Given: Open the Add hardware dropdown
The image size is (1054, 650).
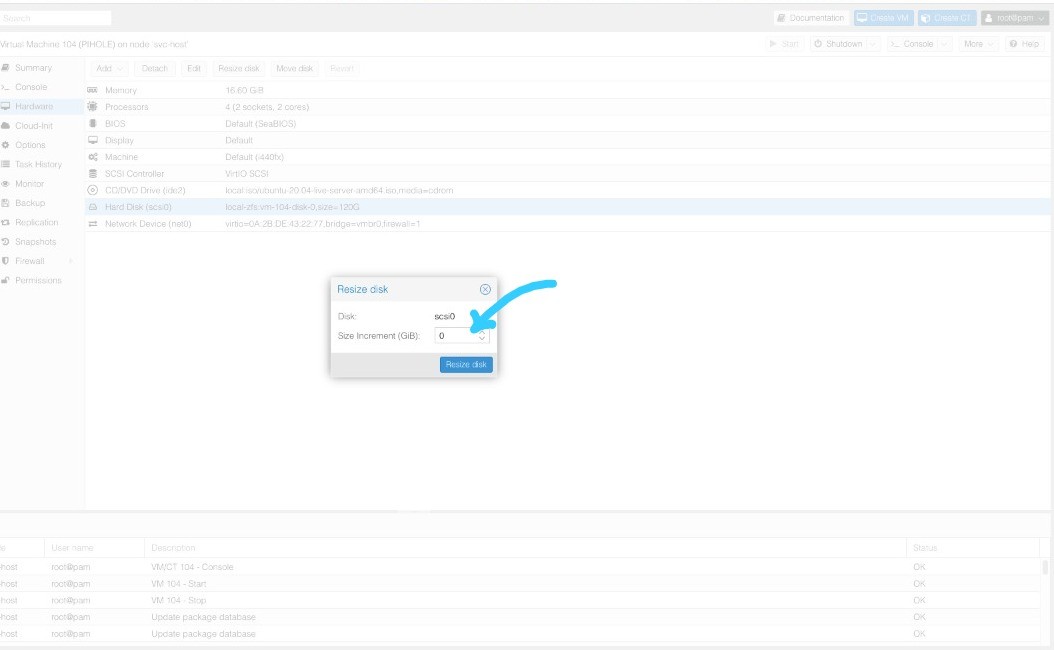Looking at the screenshot, I should coord(109,68).
